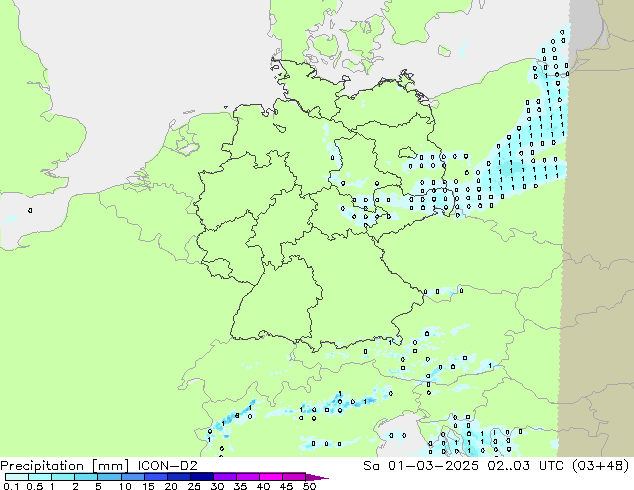The height and width of the screenshot is (490, 634).
Task: Click the 'Precipitation [mm]' title text
Action: click(64, 466)
